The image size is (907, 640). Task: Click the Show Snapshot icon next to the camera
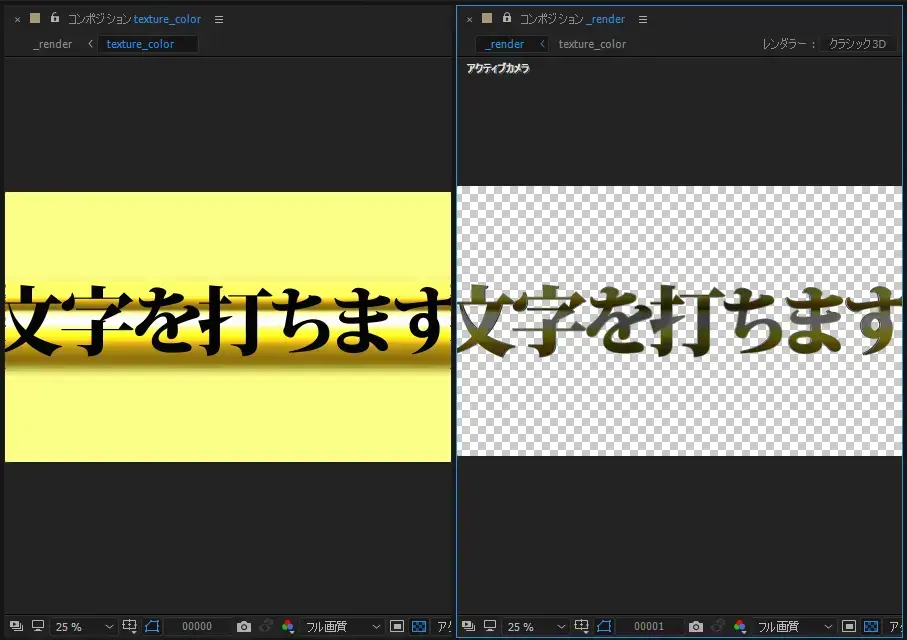pos(264,627)
